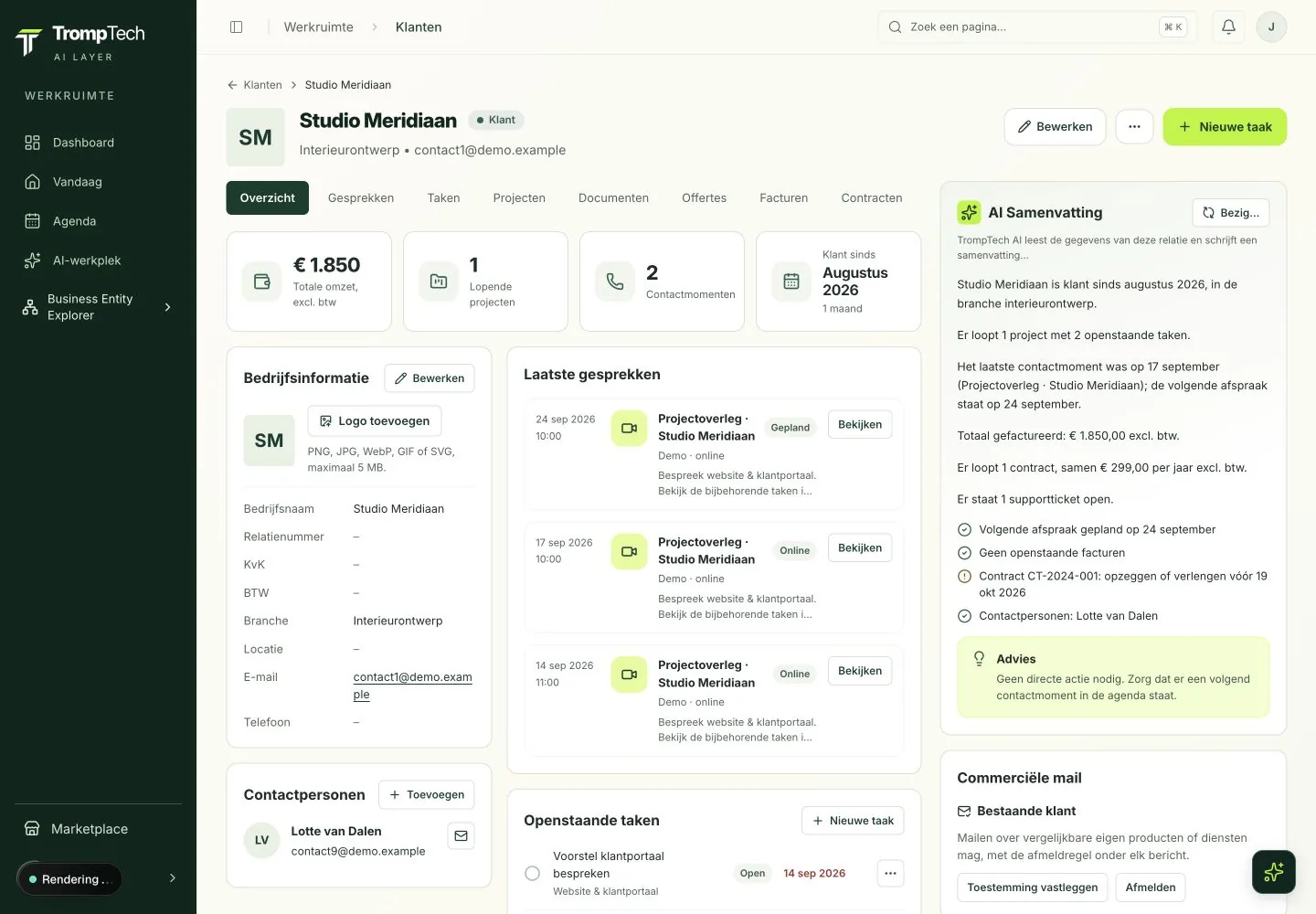
Task: Click Bekijken for the 24 sep gesprek
Action: point(860,425)
